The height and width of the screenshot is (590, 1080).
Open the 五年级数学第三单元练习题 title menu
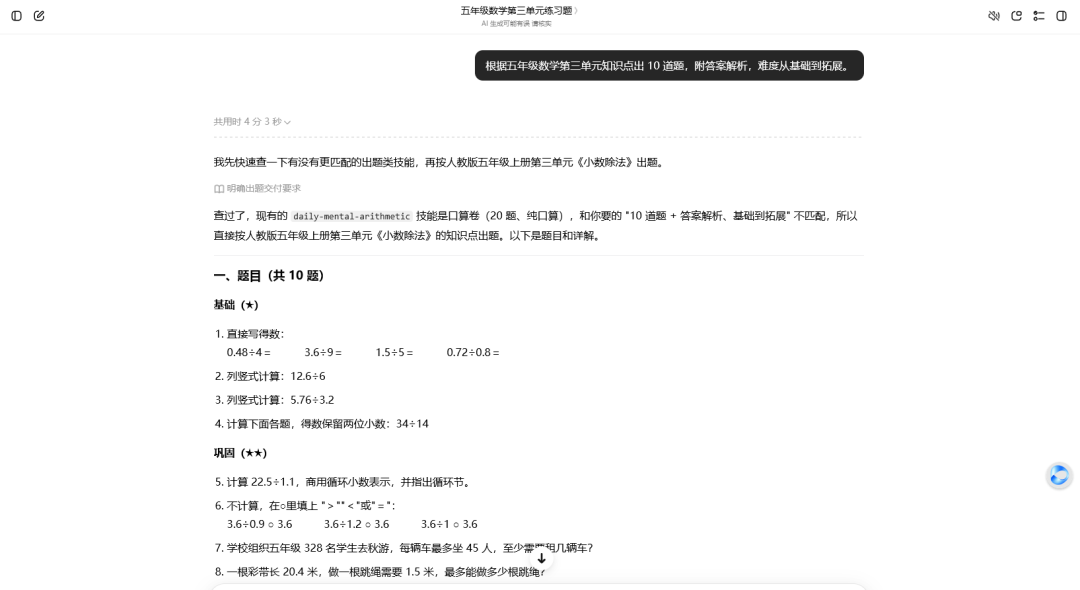point(519,10)
